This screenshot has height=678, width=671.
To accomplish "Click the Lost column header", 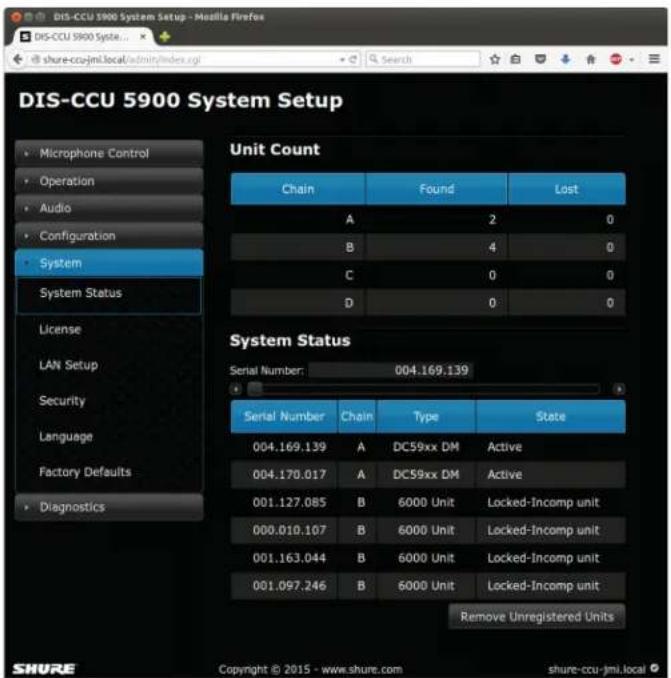I will click(566, 189).
